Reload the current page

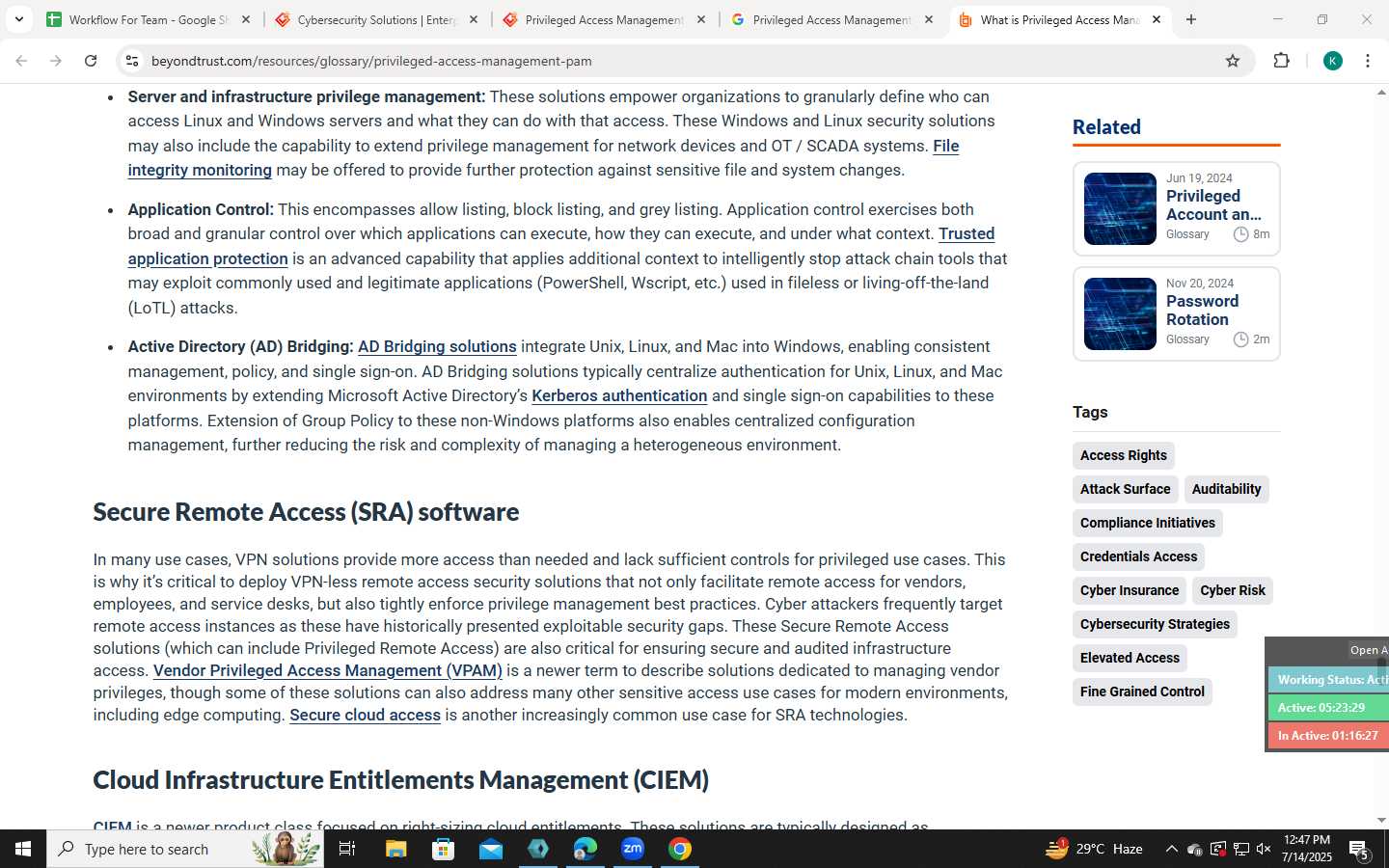pos(91,61)
